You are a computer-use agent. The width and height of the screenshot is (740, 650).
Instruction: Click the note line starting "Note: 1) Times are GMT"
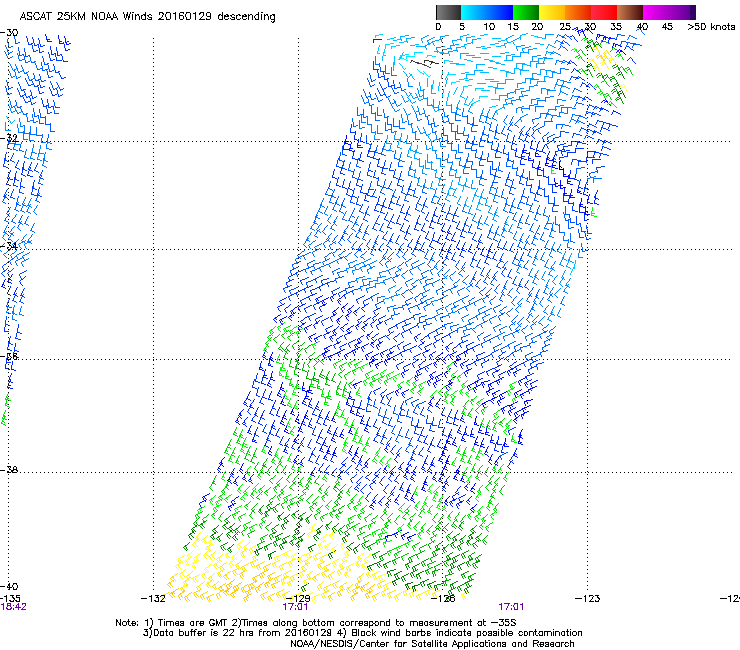tap(316, 623)
